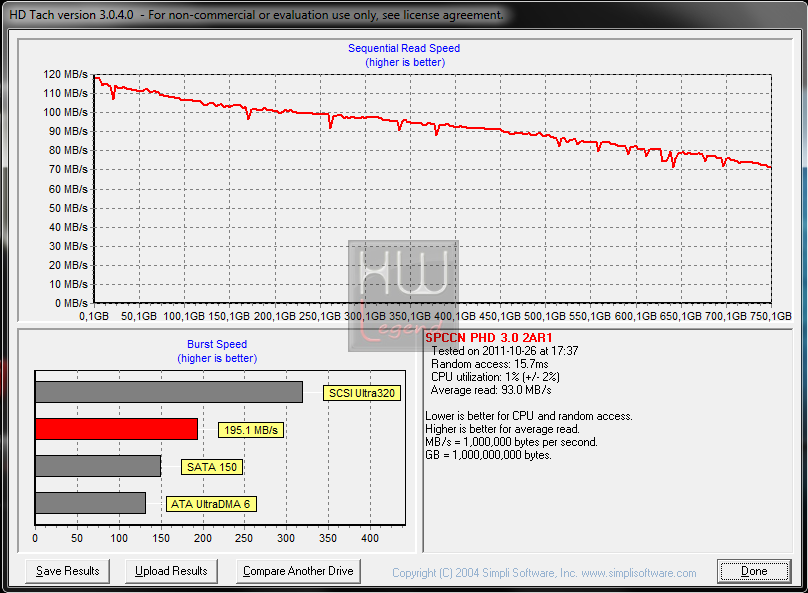Click the 195.1 MB/s yellow label

[x=251, y=430]
